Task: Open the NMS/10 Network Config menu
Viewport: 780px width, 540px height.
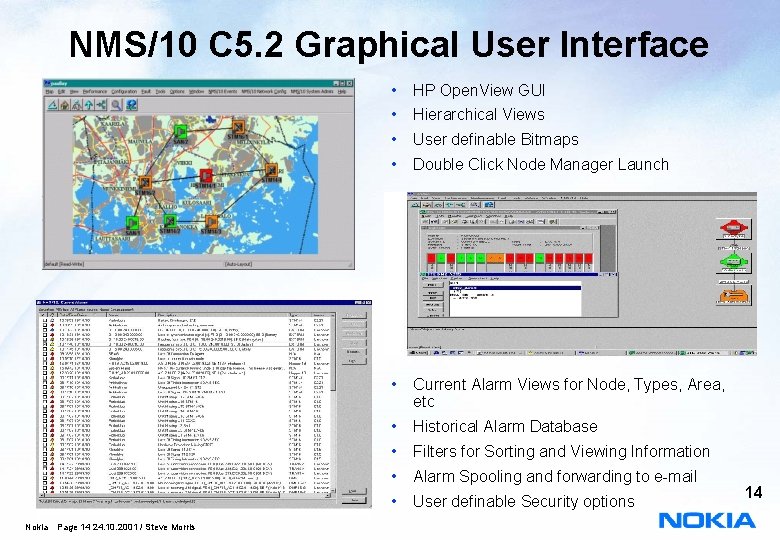Action: click(x=264, y=92)
